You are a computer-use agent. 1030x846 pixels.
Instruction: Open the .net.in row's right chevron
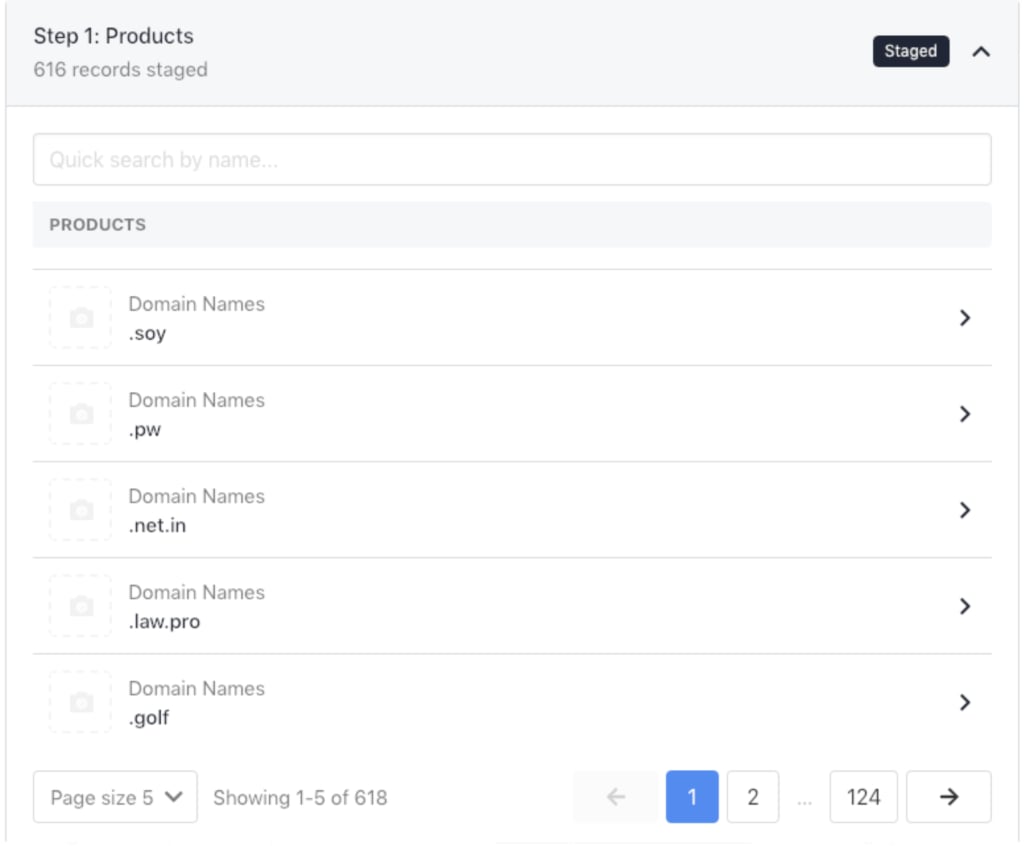964,510
